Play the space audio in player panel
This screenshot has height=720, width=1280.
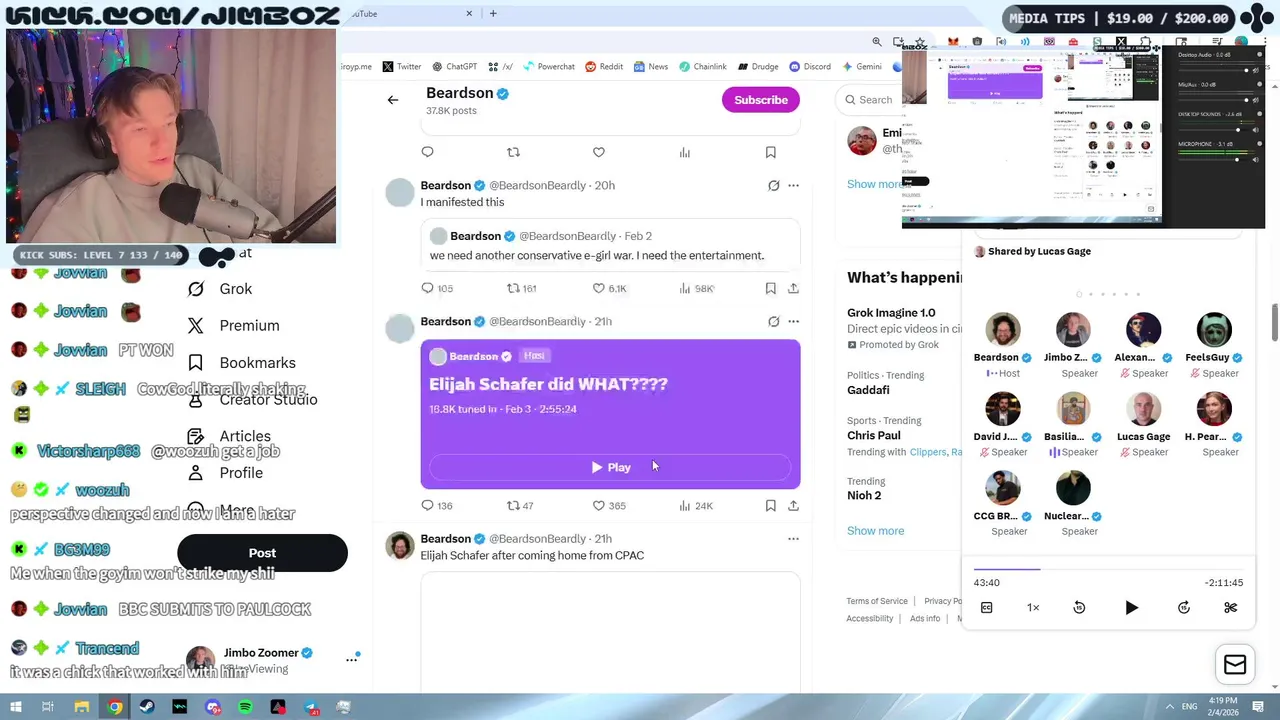point(1131,608)
